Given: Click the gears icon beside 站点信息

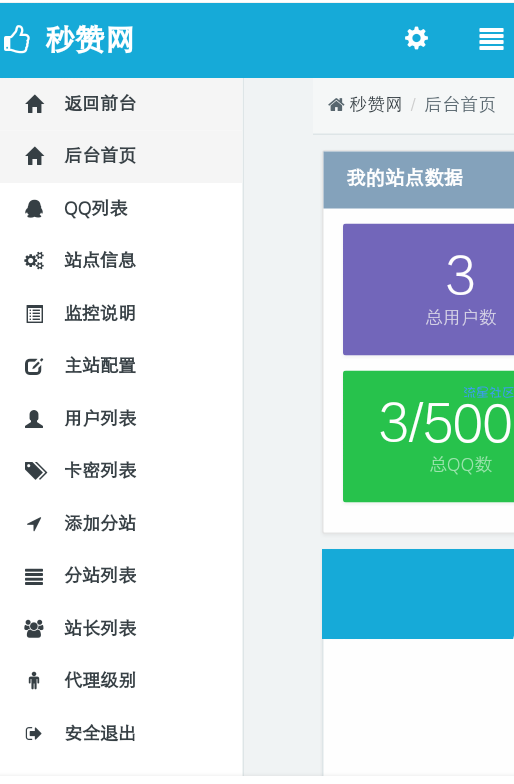Looking at the screenshot, I should tap(34, 260).
